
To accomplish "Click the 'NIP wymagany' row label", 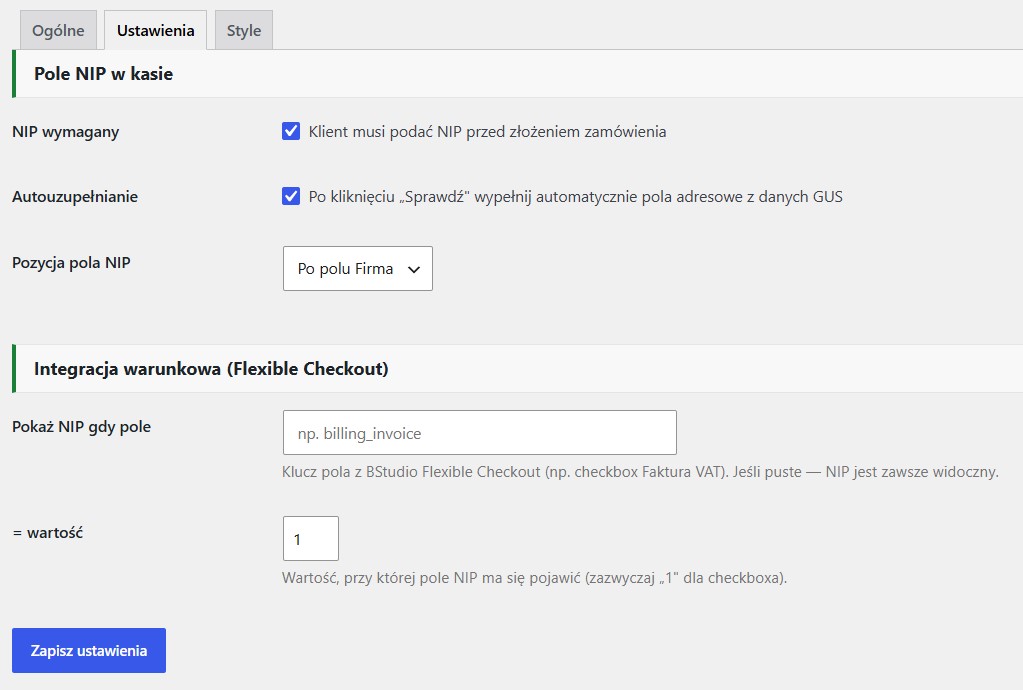I will pos(65,132).
